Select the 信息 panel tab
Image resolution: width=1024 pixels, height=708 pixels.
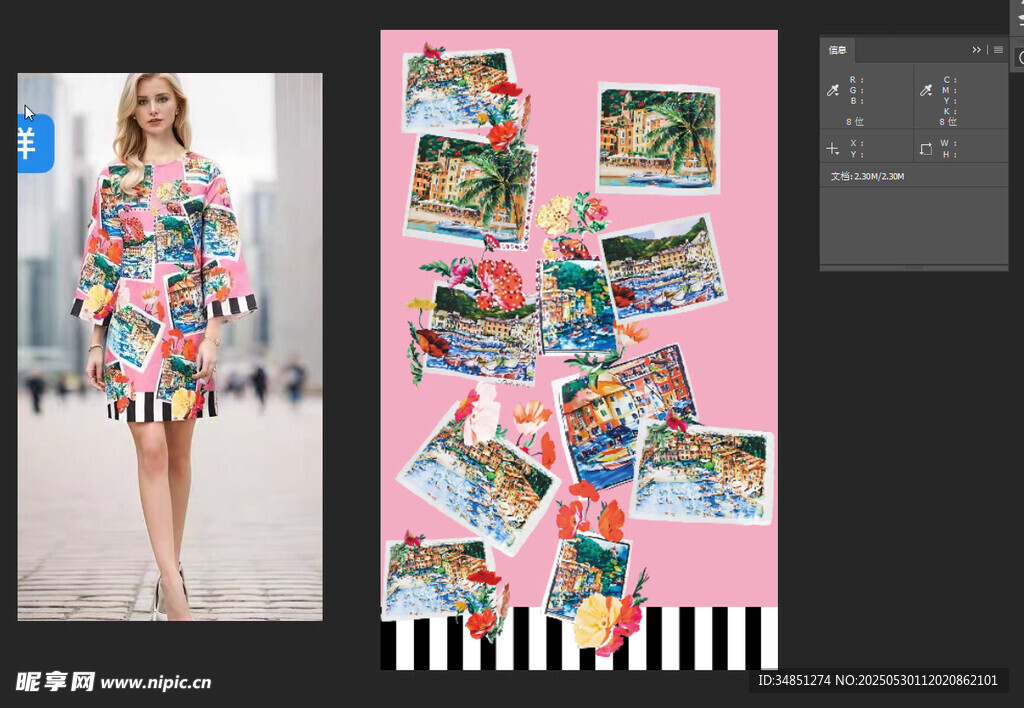[x=837, y=50]
